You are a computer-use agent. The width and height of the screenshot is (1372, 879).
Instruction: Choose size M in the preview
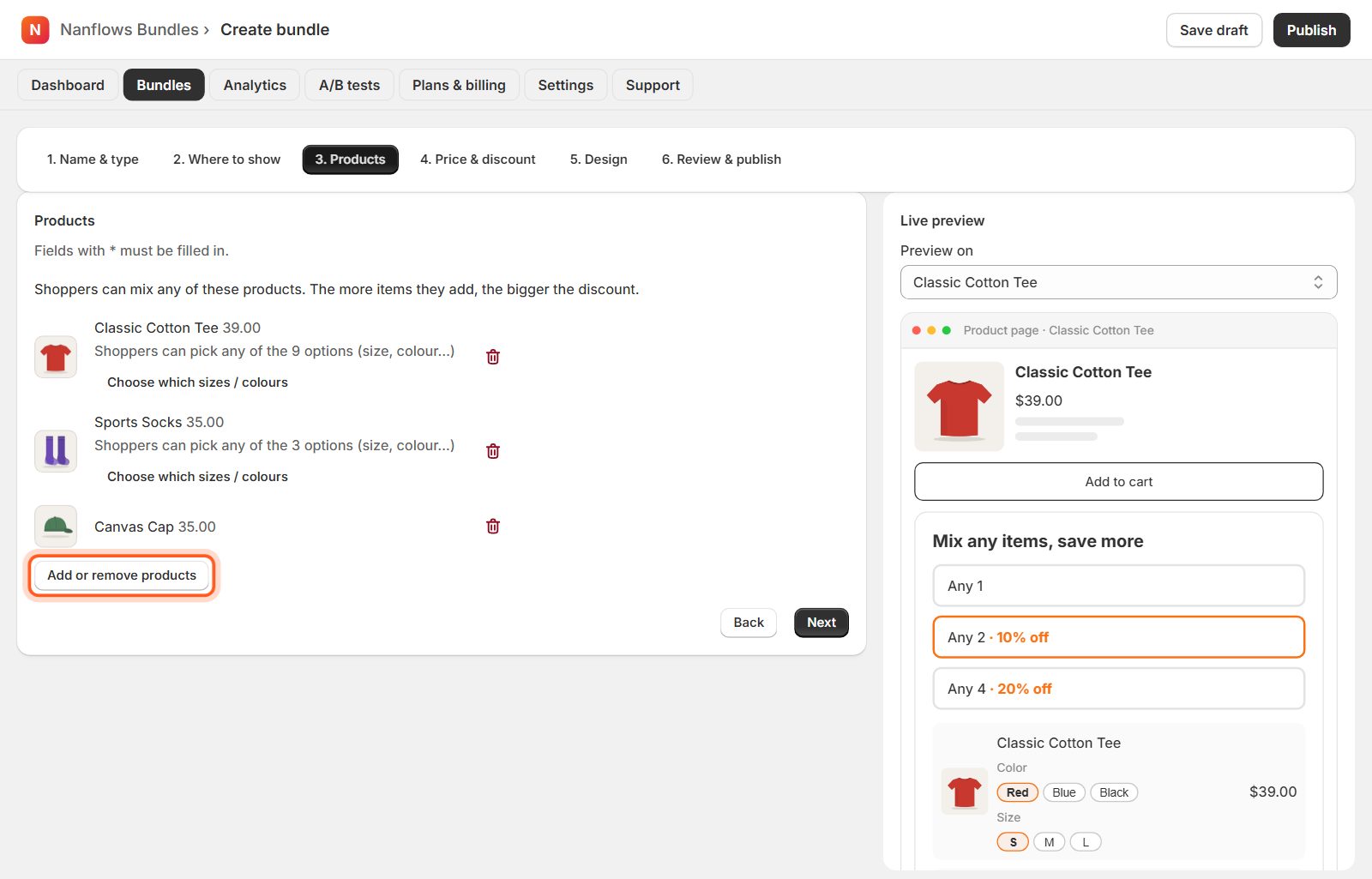pyautogui.click(x=1049, y=842)
